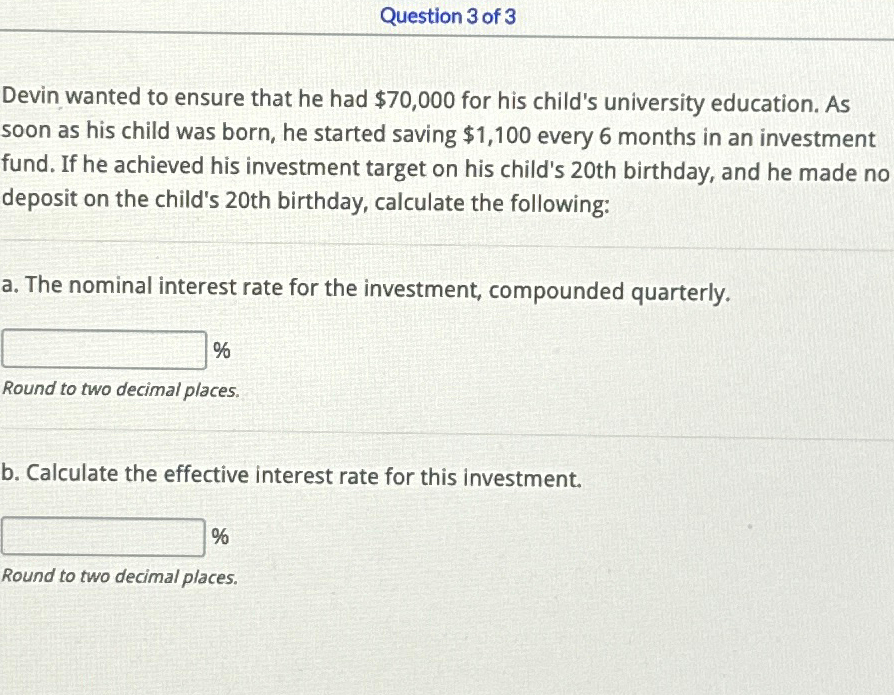Click 'Round to two decimal places' under part a
Image resolution: width=894 pixels, height=695 pixels.
121,390
